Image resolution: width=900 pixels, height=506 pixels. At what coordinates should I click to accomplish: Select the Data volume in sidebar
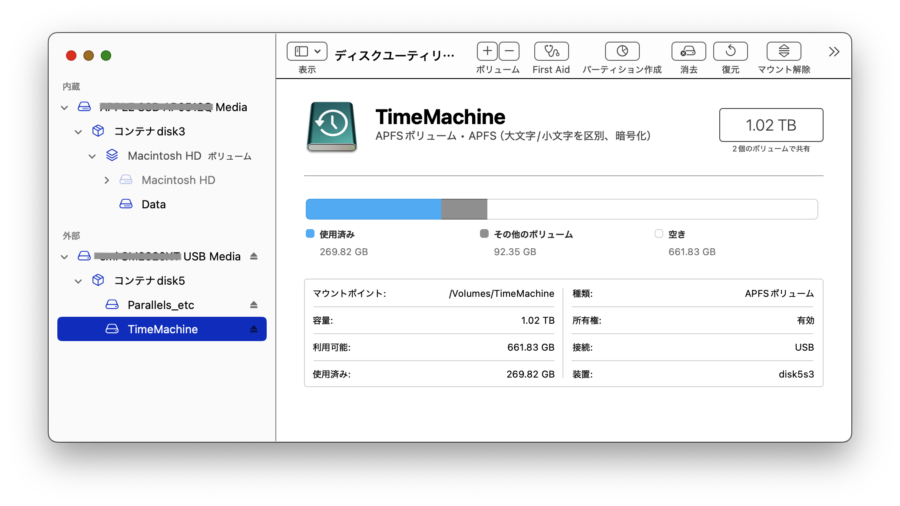(153, 204)
